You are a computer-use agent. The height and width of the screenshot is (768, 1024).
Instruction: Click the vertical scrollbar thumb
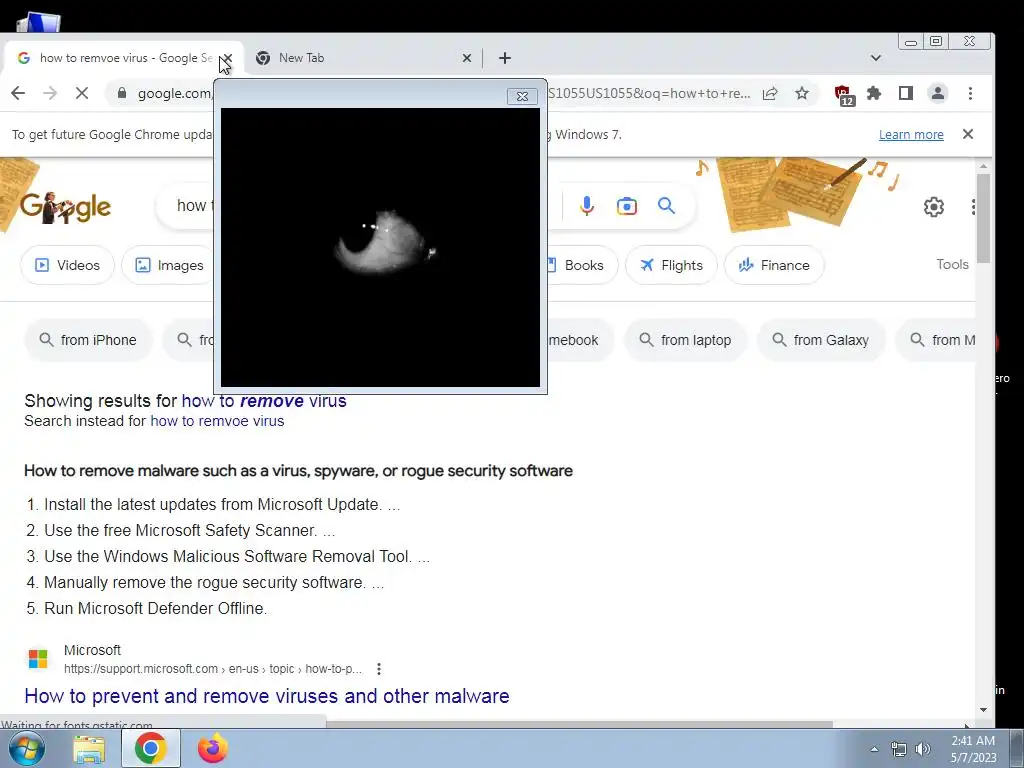point(984,218)
